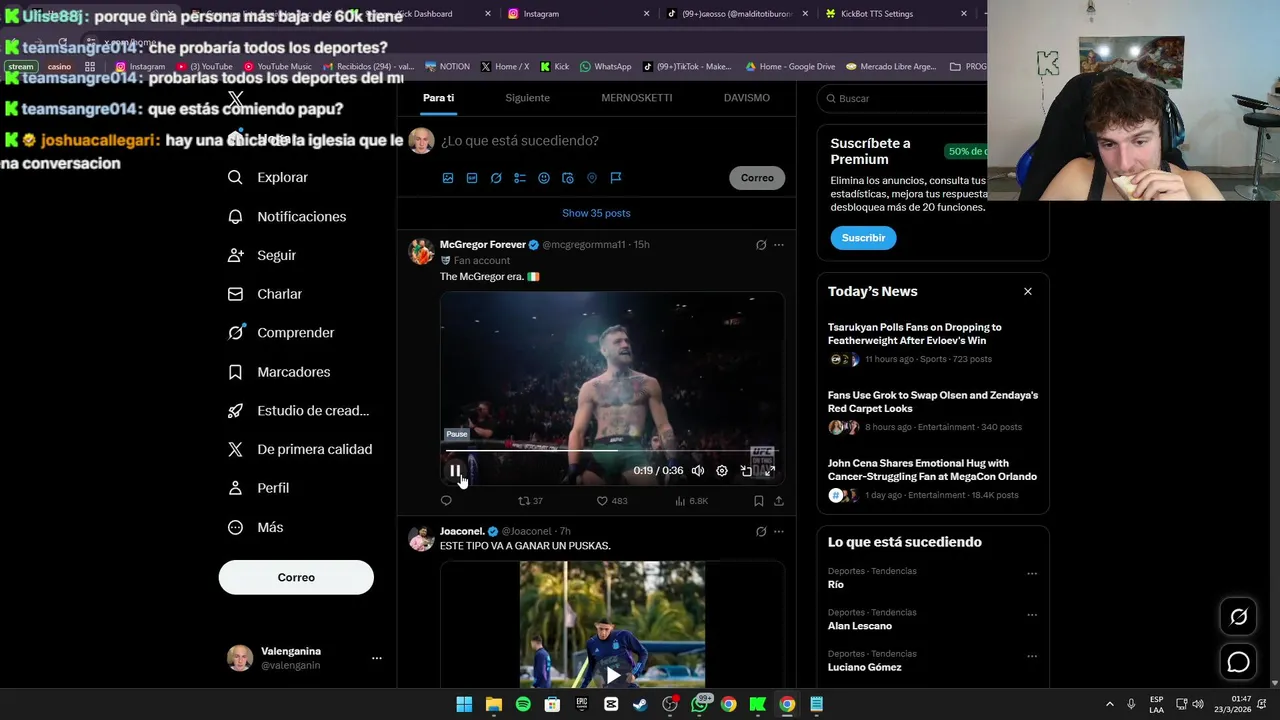
Task: Open 'Tsarukyan Polls Fans' news story
Action: pos(933,343)
